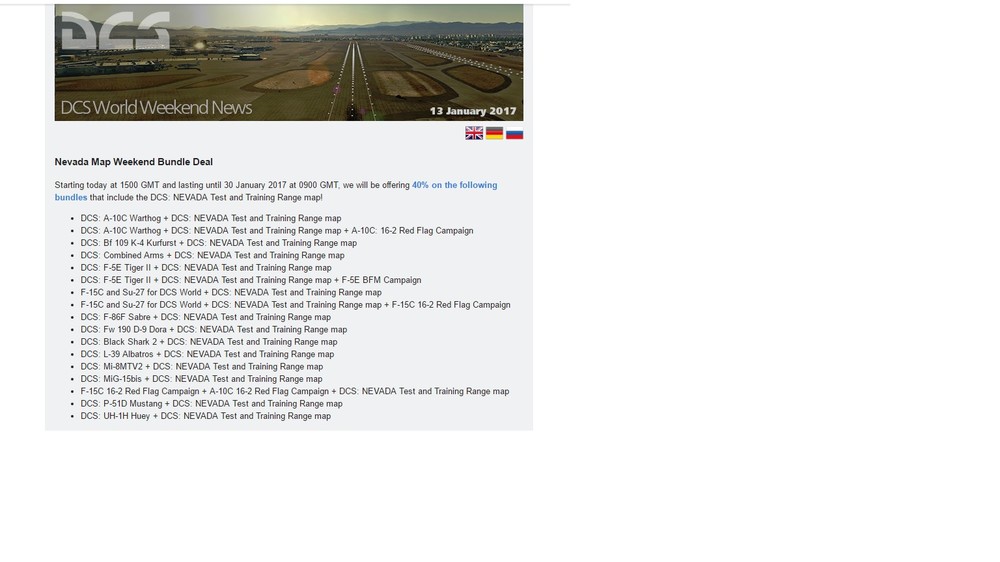Click the L-39 Albatros bundle entry

point(207,354)
